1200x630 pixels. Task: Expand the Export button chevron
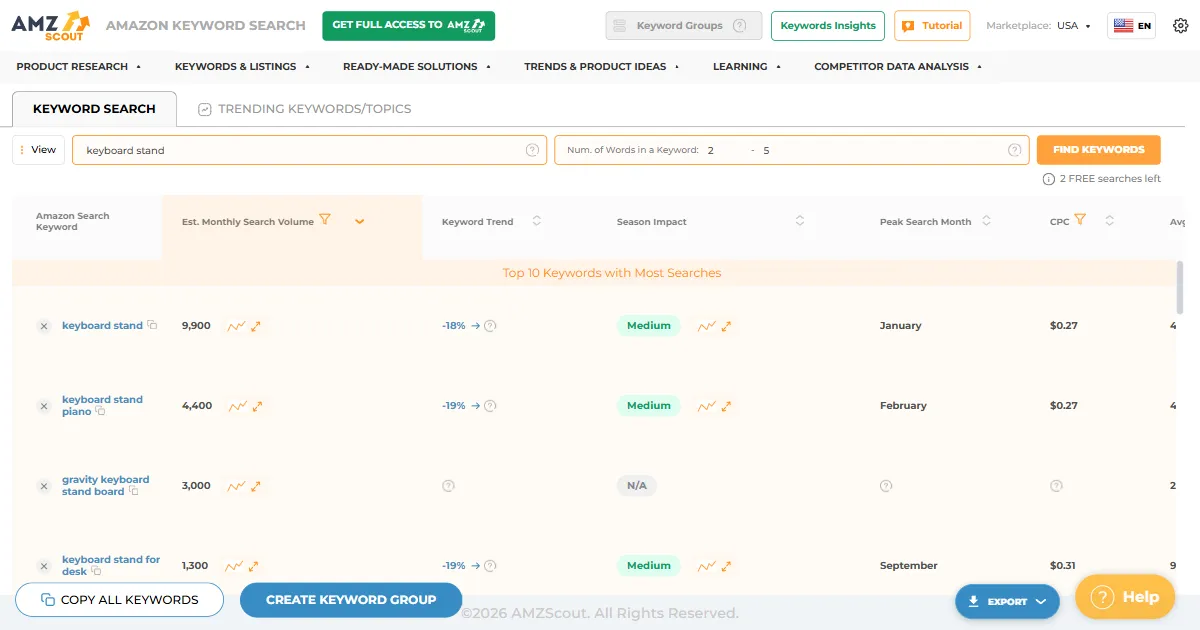click(1041, 602)
